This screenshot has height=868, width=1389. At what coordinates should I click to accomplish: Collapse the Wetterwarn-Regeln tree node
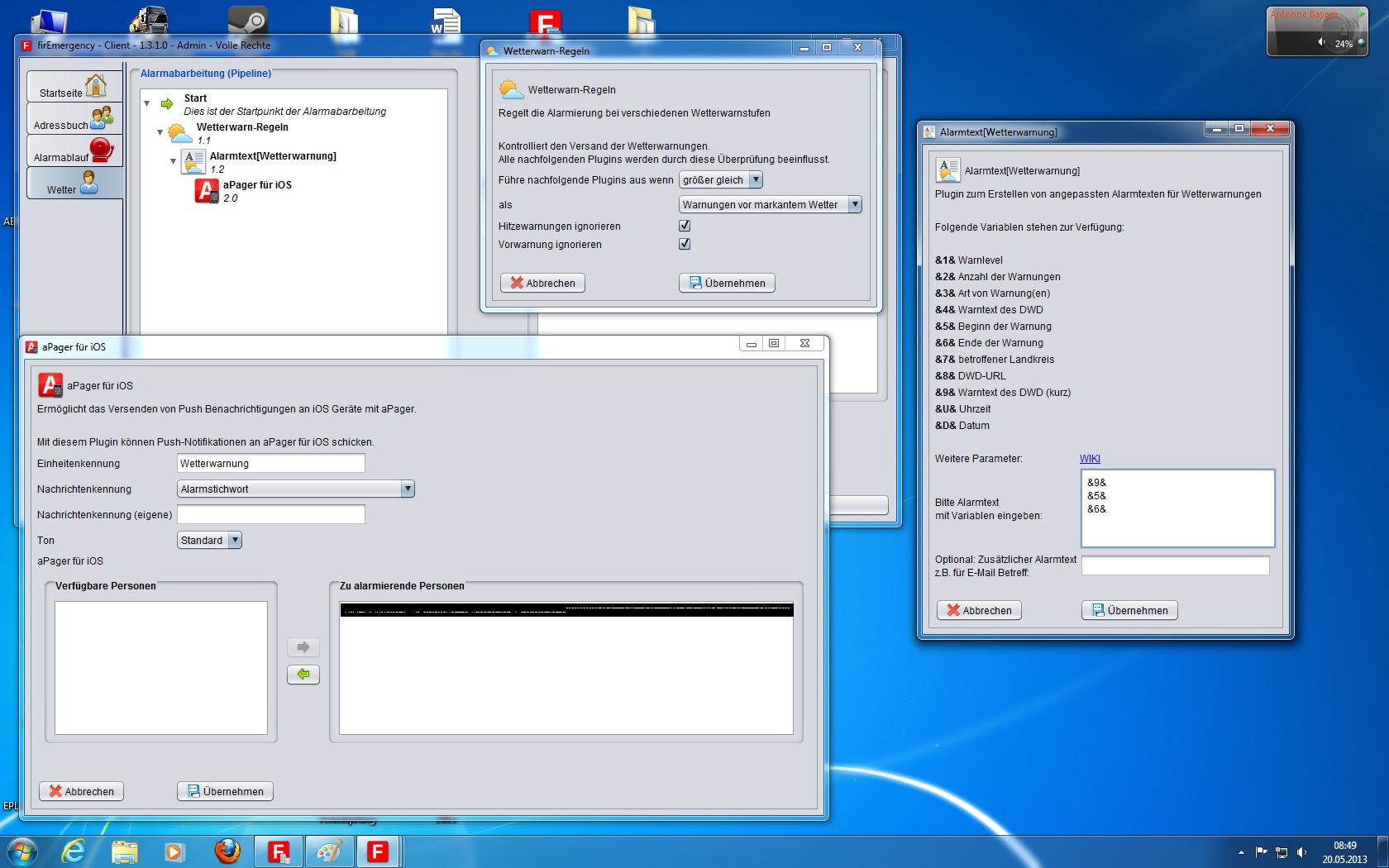click(x=160, y=132)
